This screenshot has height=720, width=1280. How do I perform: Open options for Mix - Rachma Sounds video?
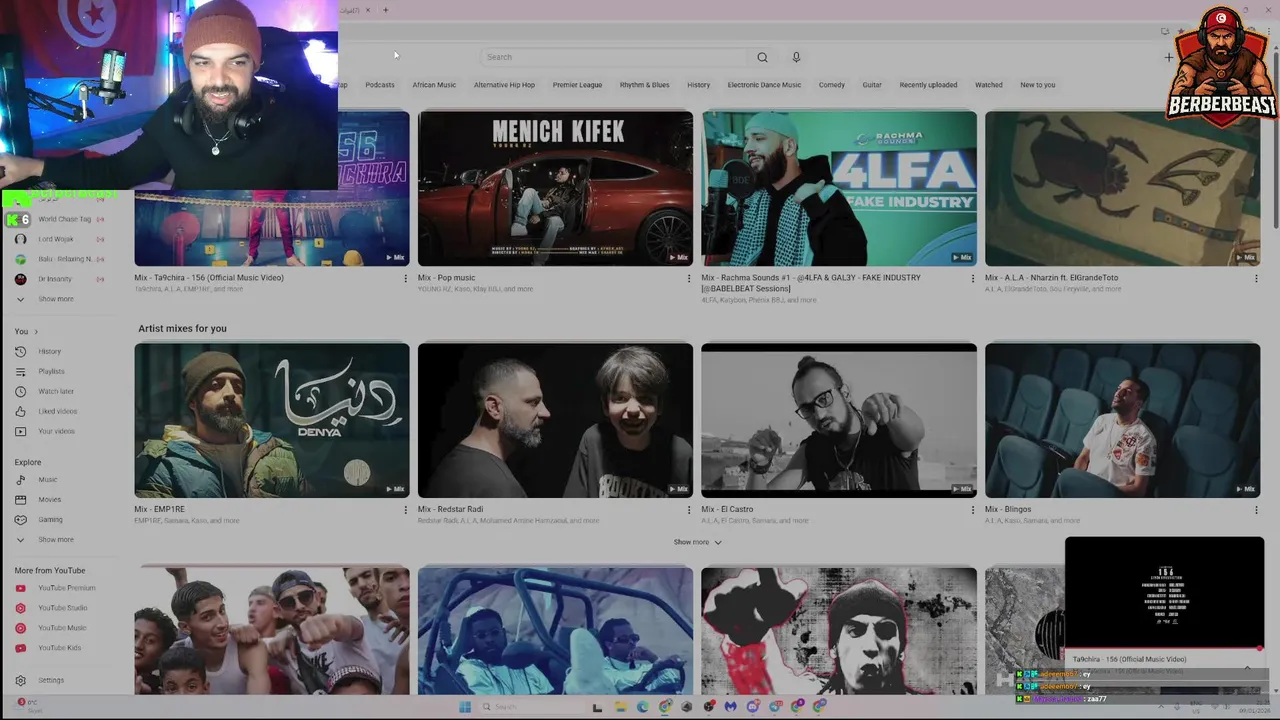point(972,278)
